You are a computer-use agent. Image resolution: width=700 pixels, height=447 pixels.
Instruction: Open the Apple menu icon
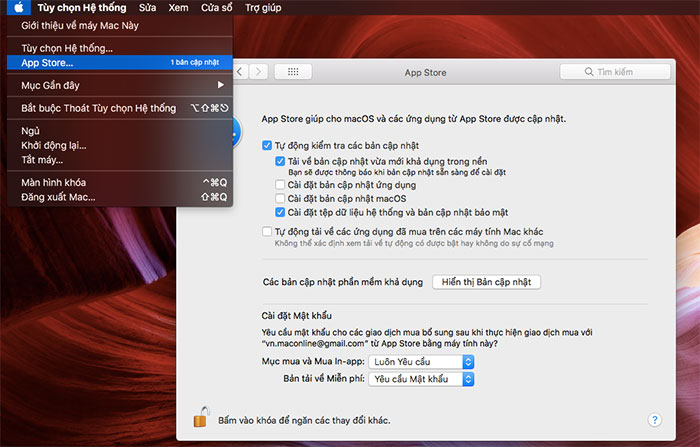(x=19, y=7)
